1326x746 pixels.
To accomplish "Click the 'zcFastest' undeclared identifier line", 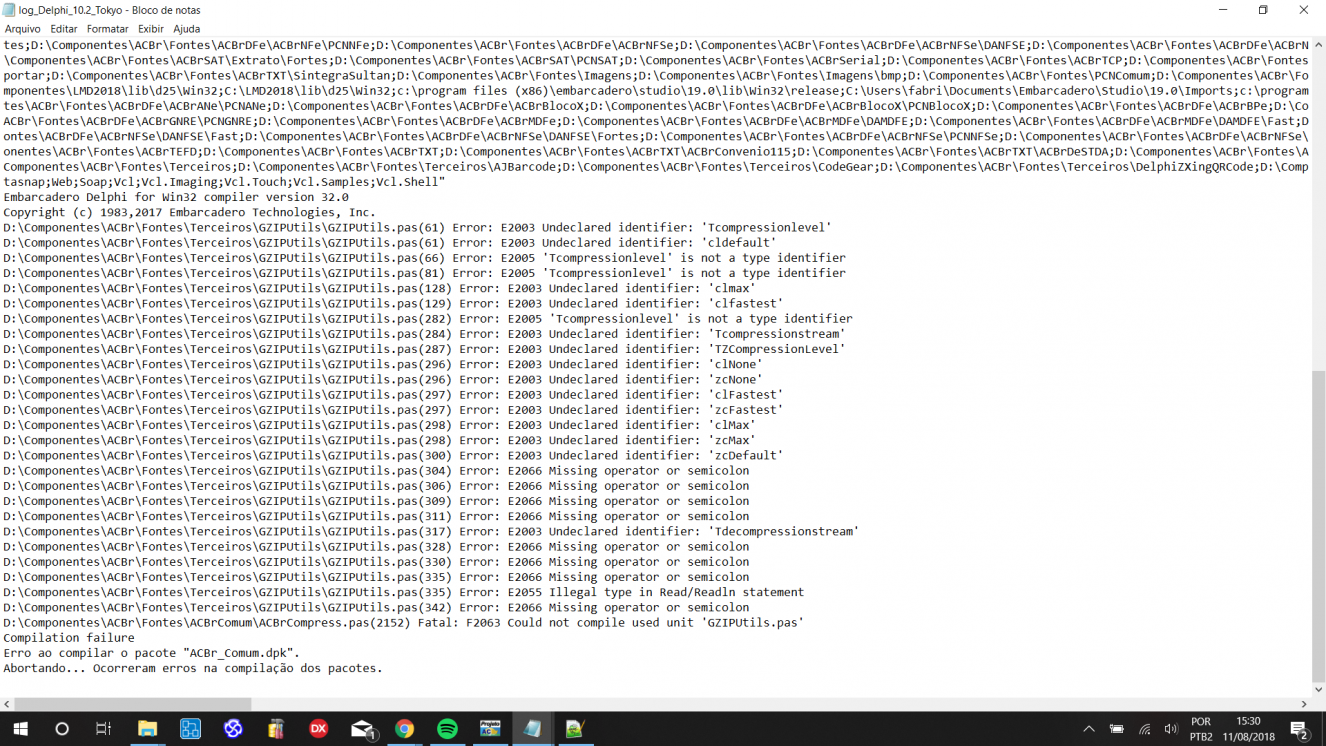I will click(x=393, y=410).
